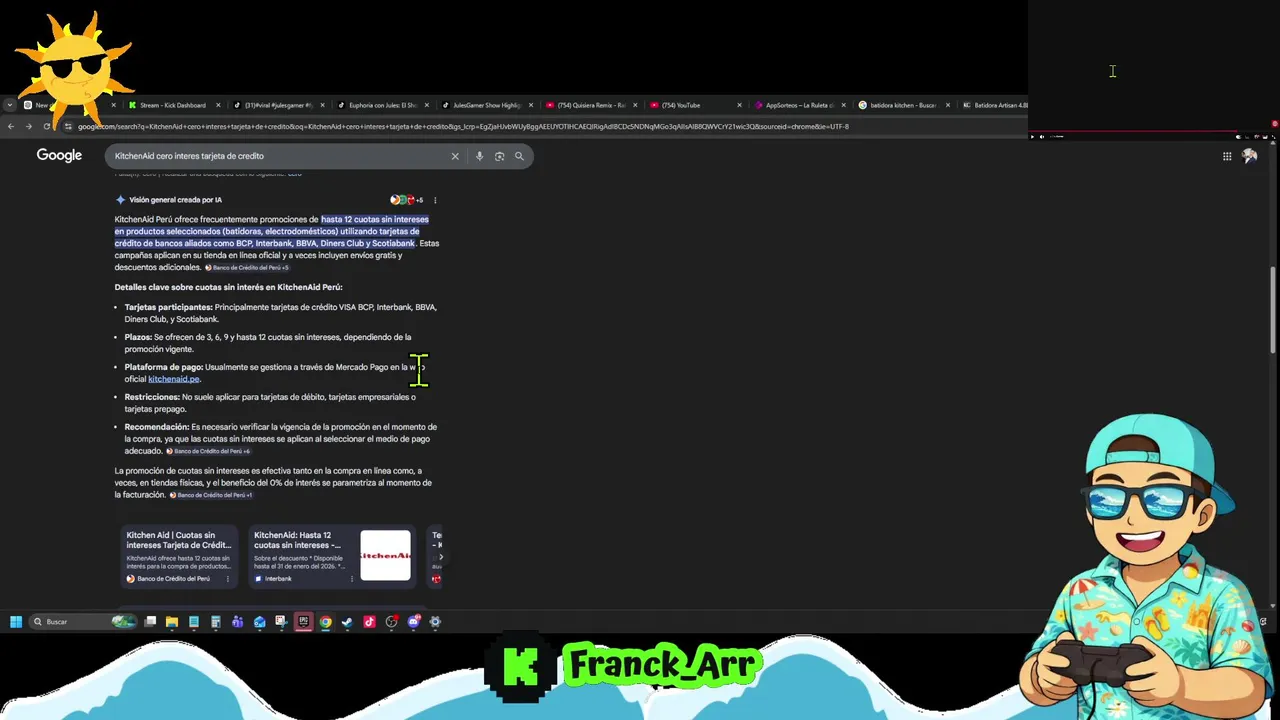Click the taskbar 'Buscar' search box

(x=83, y=622)
